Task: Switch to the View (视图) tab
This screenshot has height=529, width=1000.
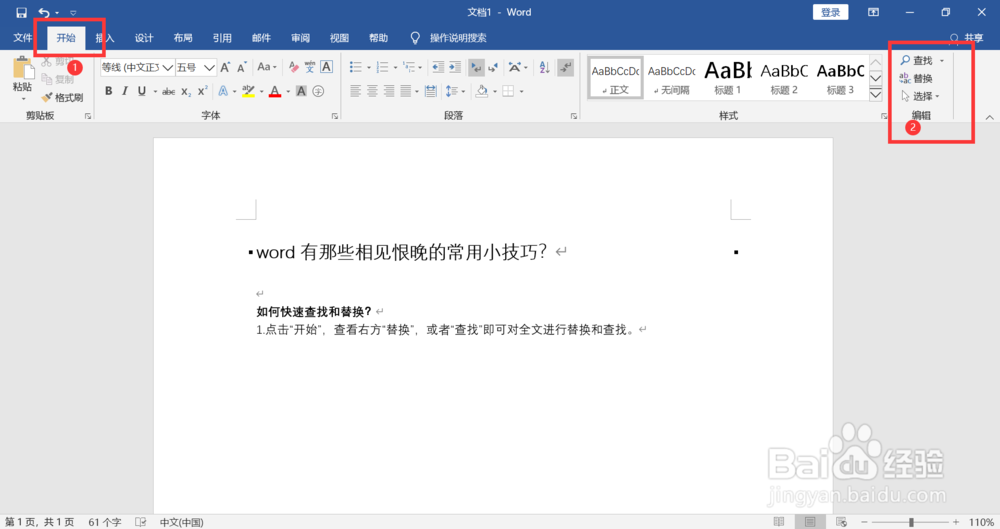Action: point(339,38)
